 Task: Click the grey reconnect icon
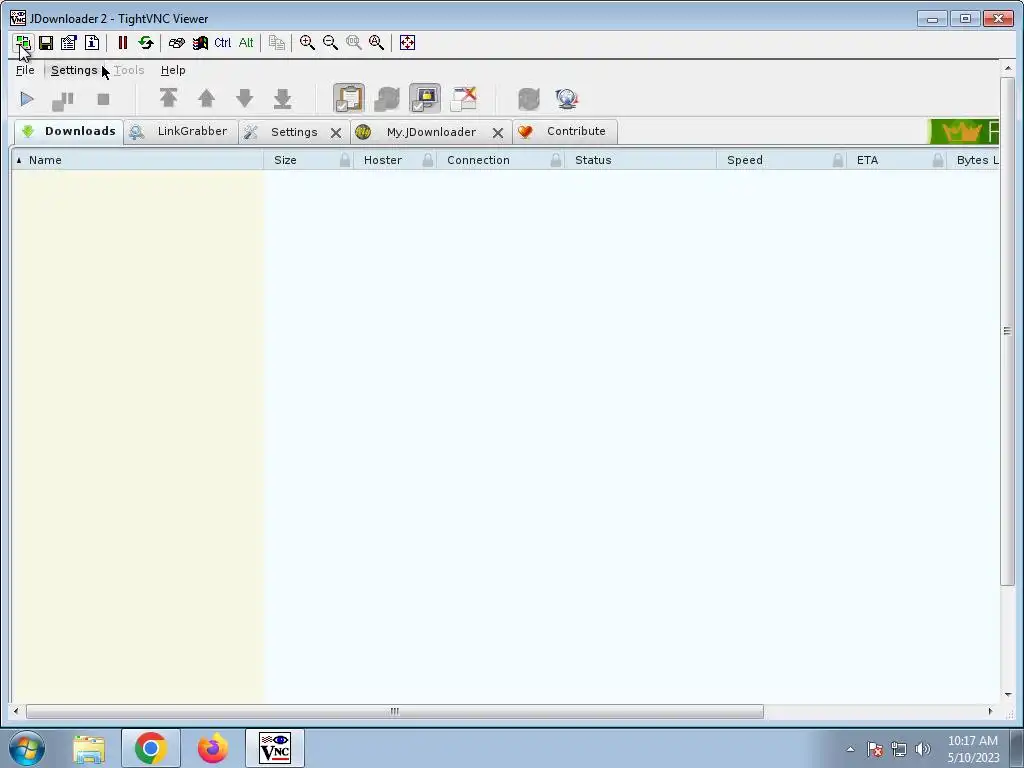(x=528, y=99)
